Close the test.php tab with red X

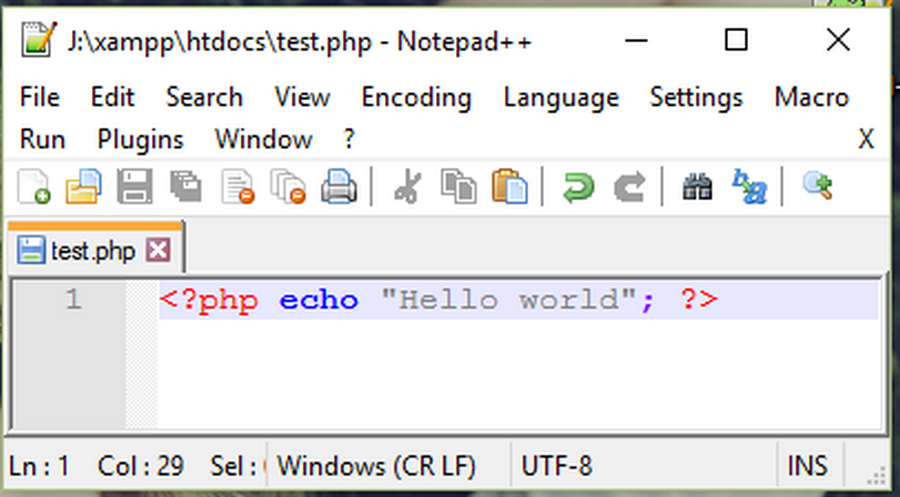click(158, 250)
